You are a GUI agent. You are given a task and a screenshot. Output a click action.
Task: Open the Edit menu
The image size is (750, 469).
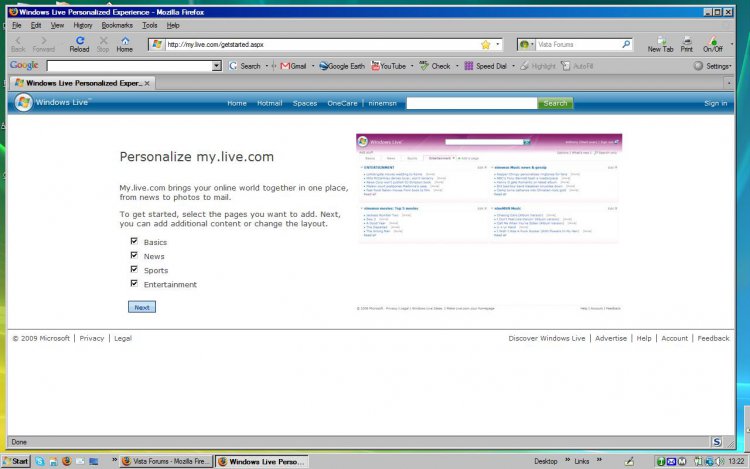[x=36, y=25]
